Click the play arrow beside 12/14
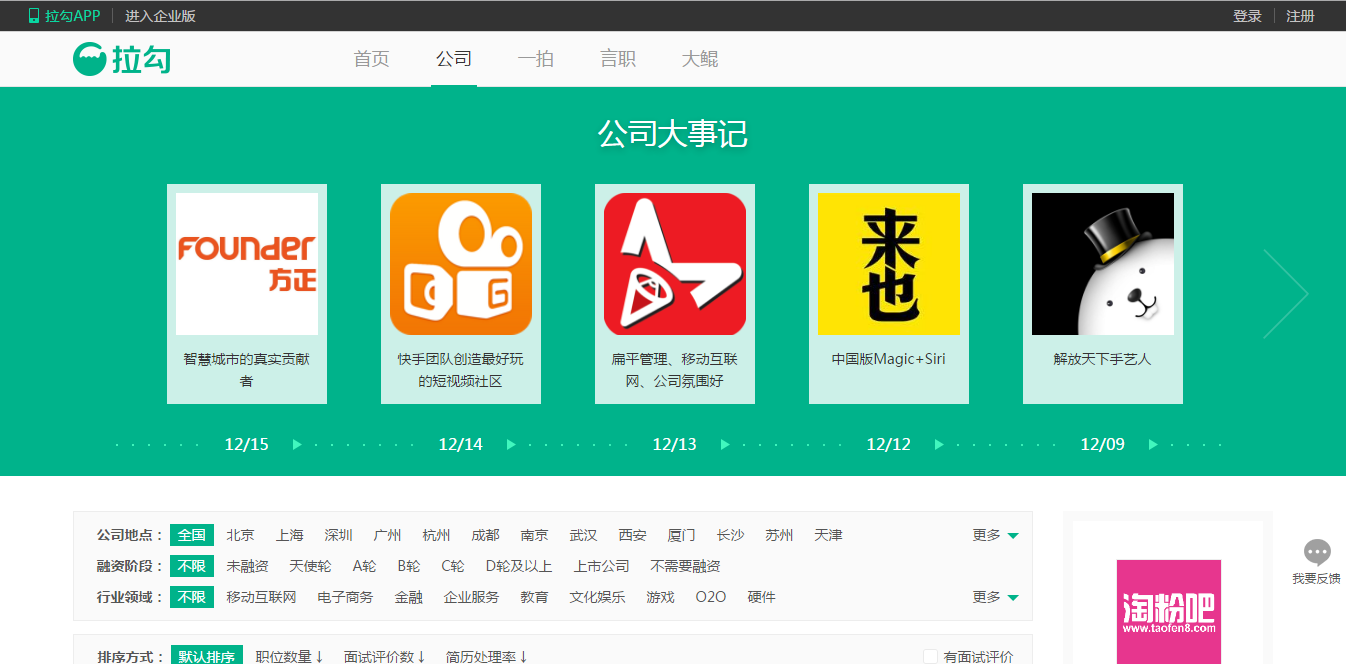1346x664 pixels. tap(511, 445)
